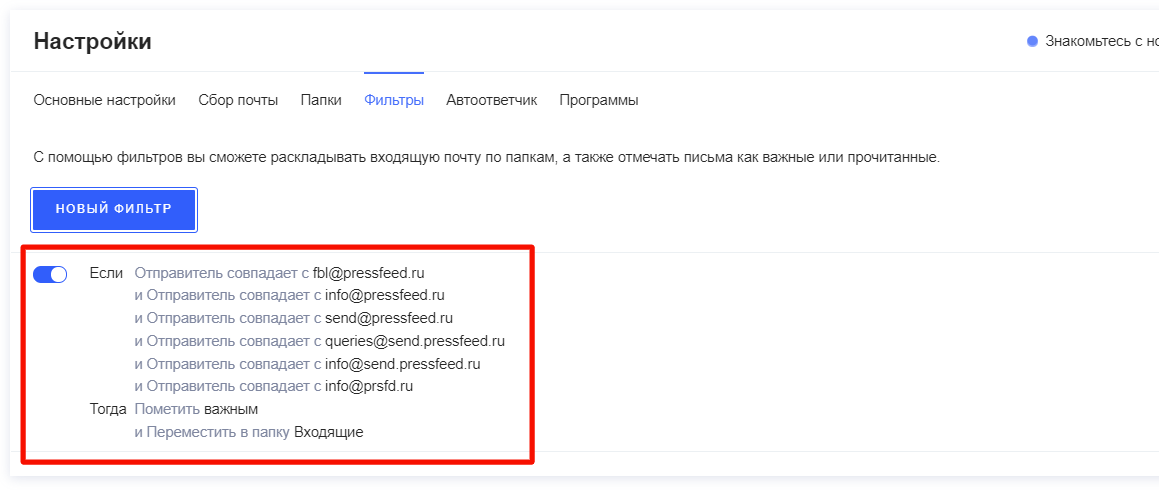This screenshot has height=490, width=1159.
Task: Click the Пометить важным action
Action: click(x=196, y=409)
